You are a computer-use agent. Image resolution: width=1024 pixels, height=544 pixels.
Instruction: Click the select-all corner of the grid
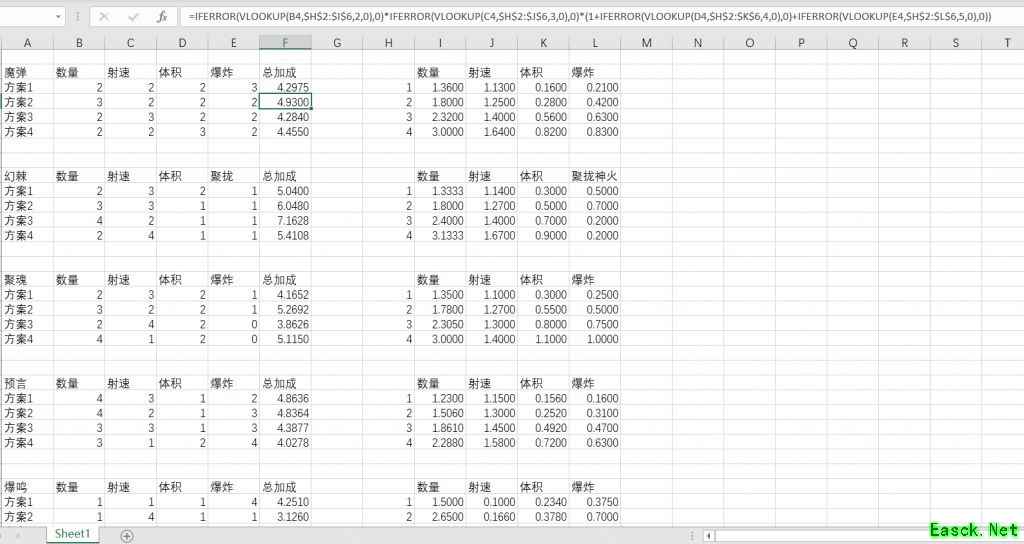pyautogui.click(x=5, y=42)
